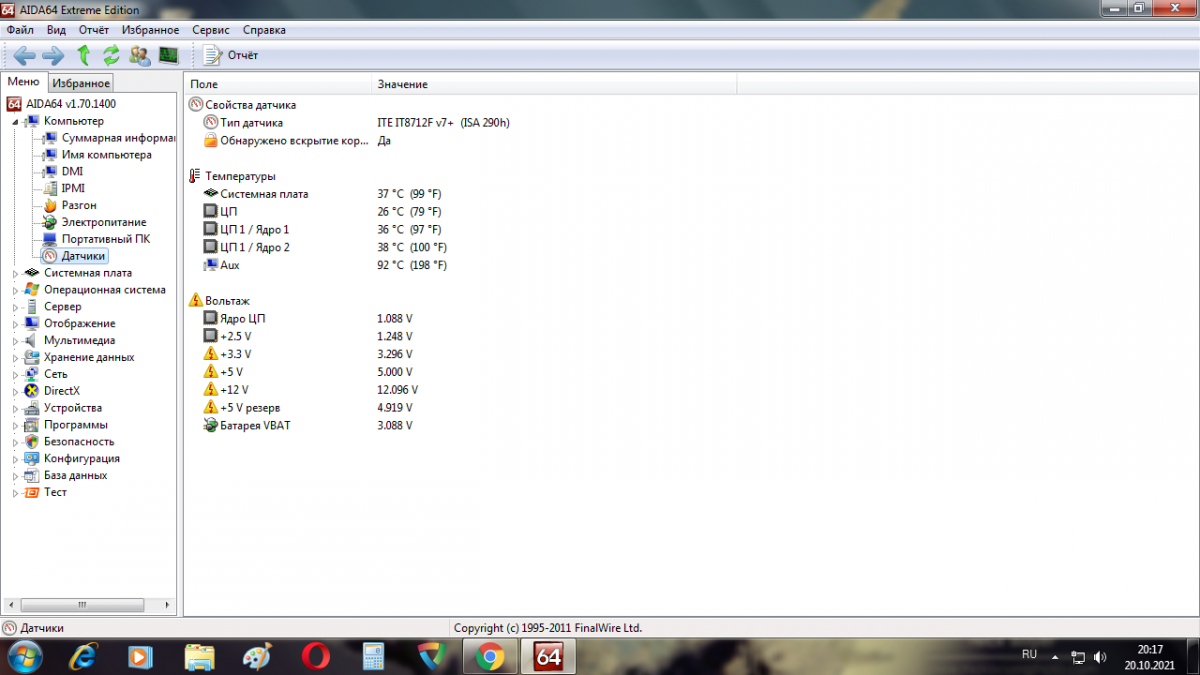Open the users icon in the toolbar

coord(140,55)
